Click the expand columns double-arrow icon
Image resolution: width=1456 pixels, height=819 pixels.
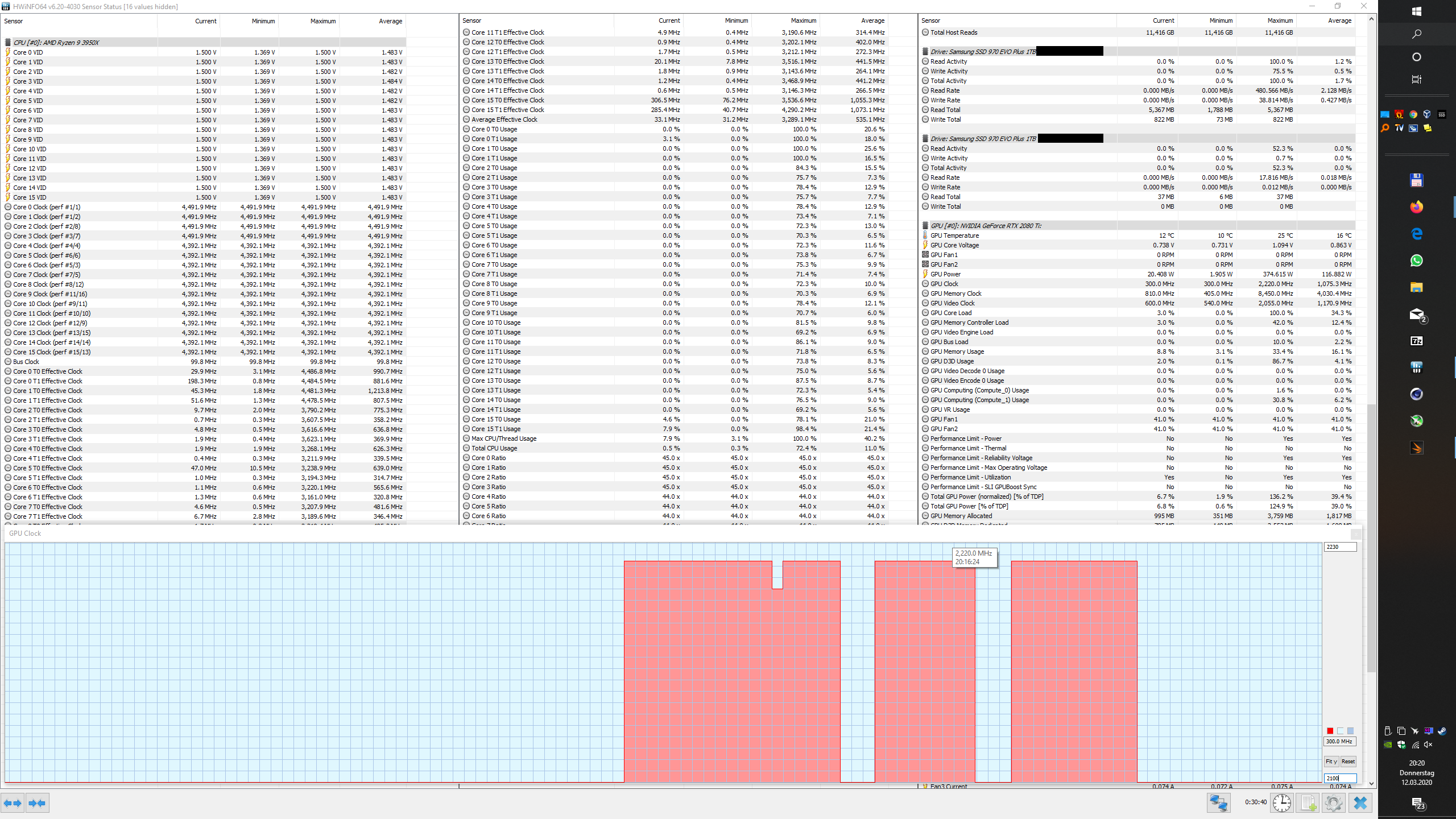click(x=13, y=803)
